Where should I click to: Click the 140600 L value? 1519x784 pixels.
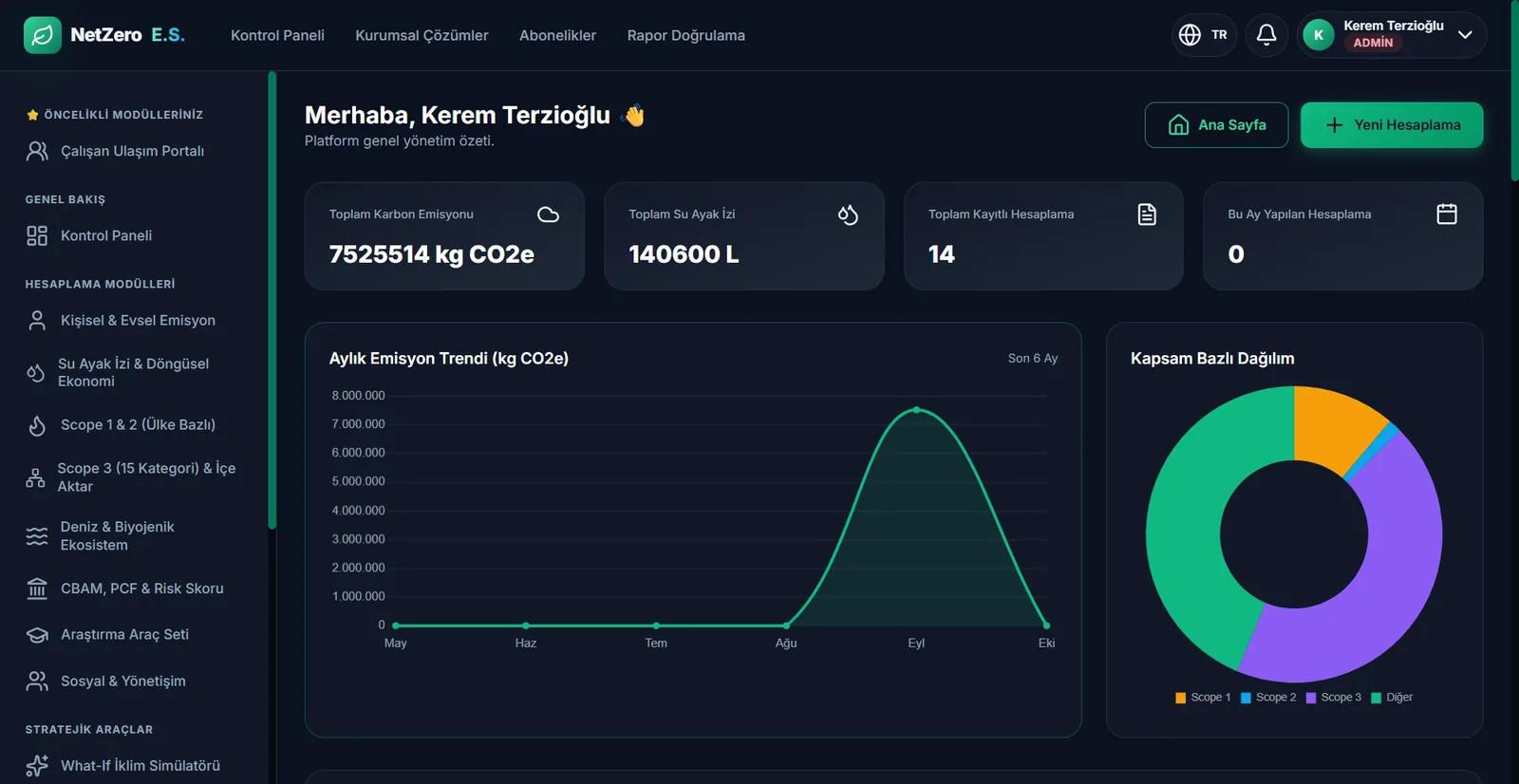coord(684,254)
